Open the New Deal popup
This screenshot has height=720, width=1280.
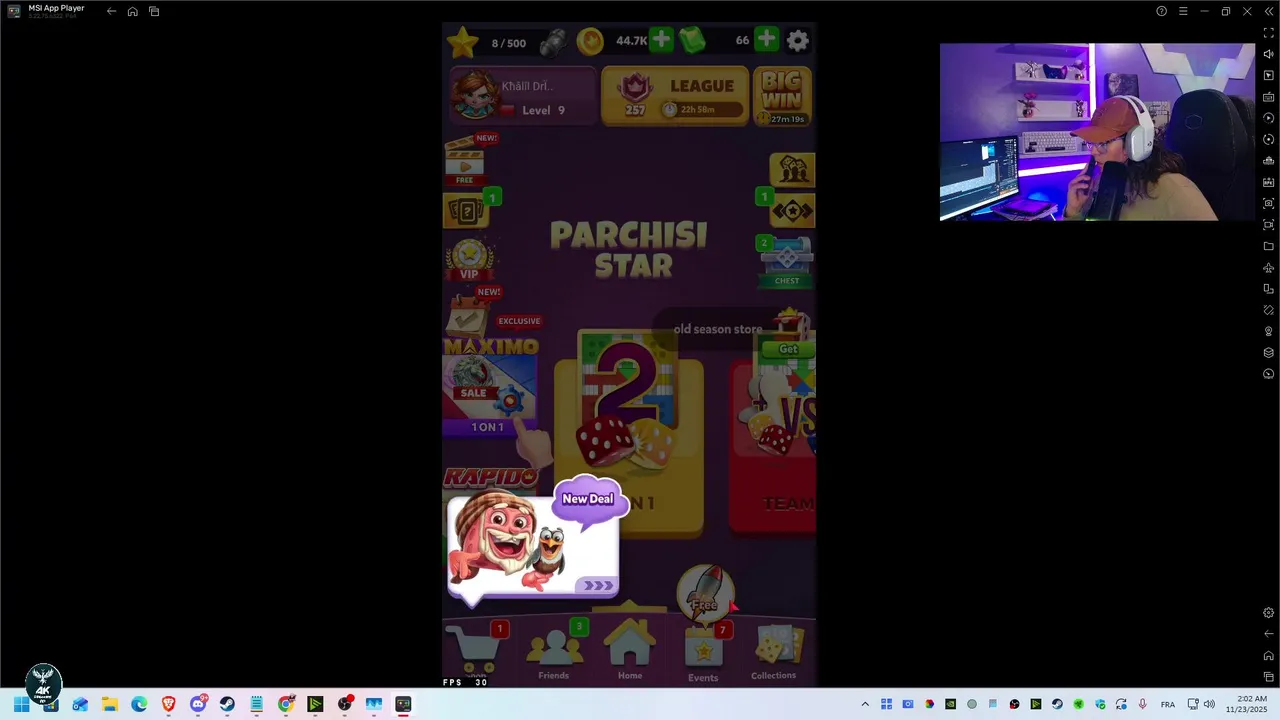coord(533,546)
